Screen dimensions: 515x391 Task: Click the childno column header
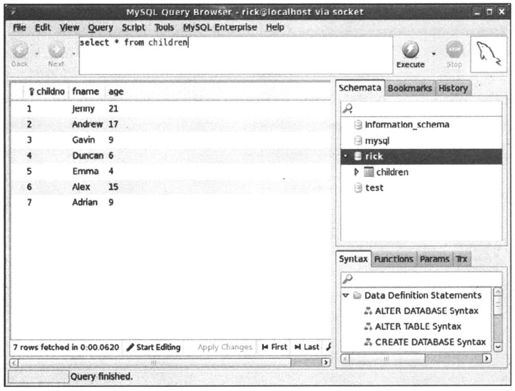[x=46, y=92]
